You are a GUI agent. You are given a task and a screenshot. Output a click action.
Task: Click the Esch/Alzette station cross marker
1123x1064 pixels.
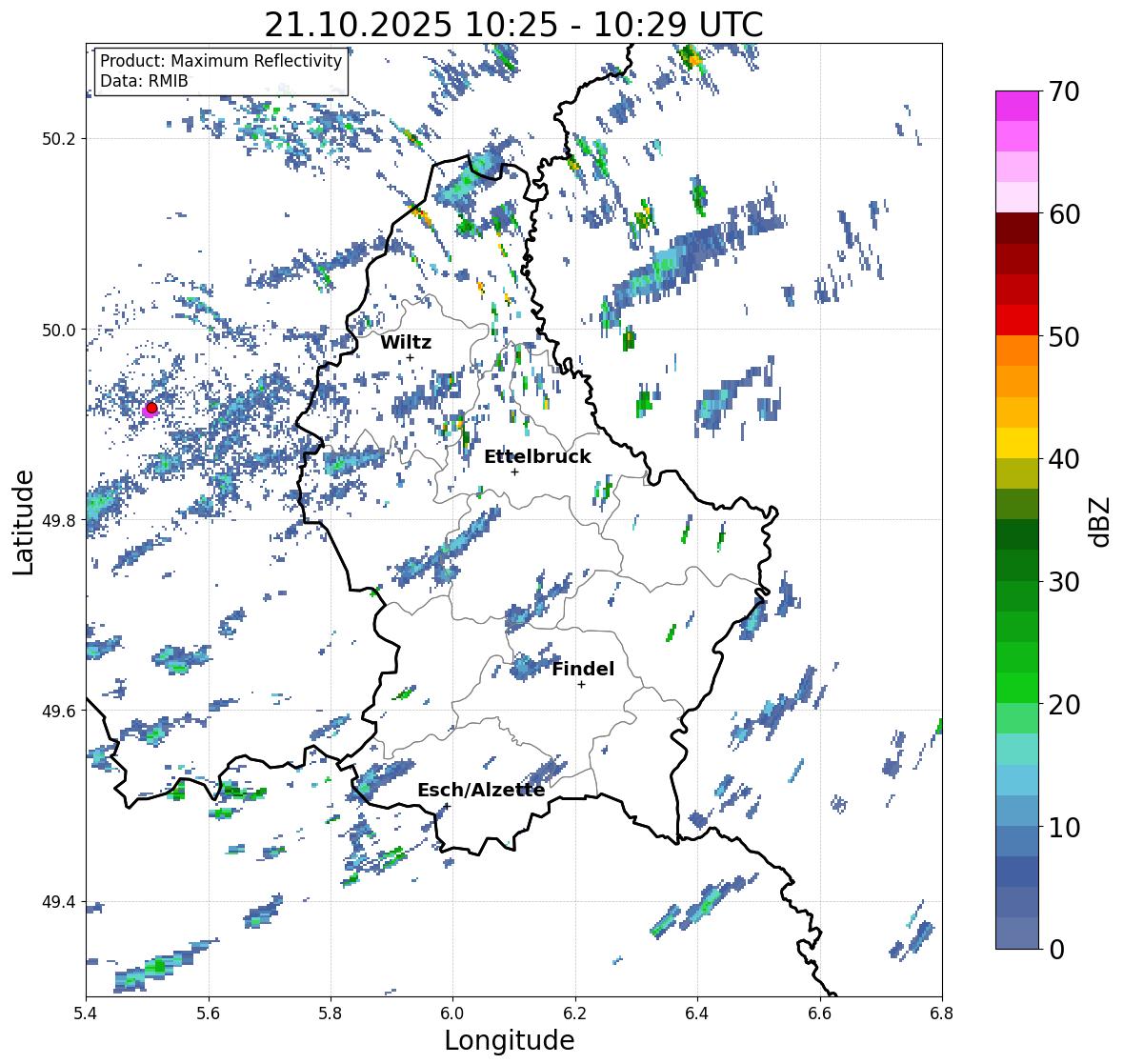tap(447, 806)
